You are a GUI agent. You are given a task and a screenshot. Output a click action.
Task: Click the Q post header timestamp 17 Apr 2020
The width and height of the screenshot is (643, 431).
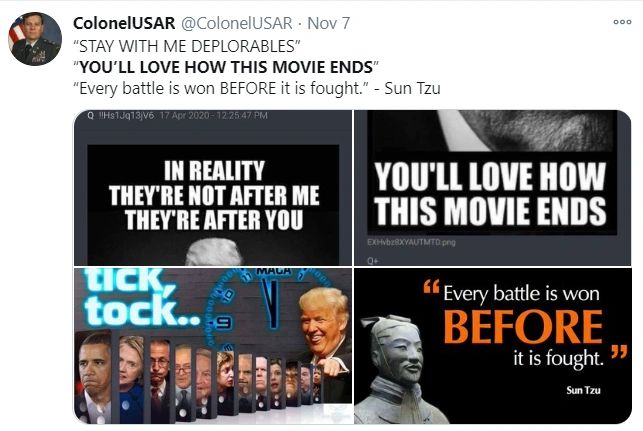[x=214, y=116]
